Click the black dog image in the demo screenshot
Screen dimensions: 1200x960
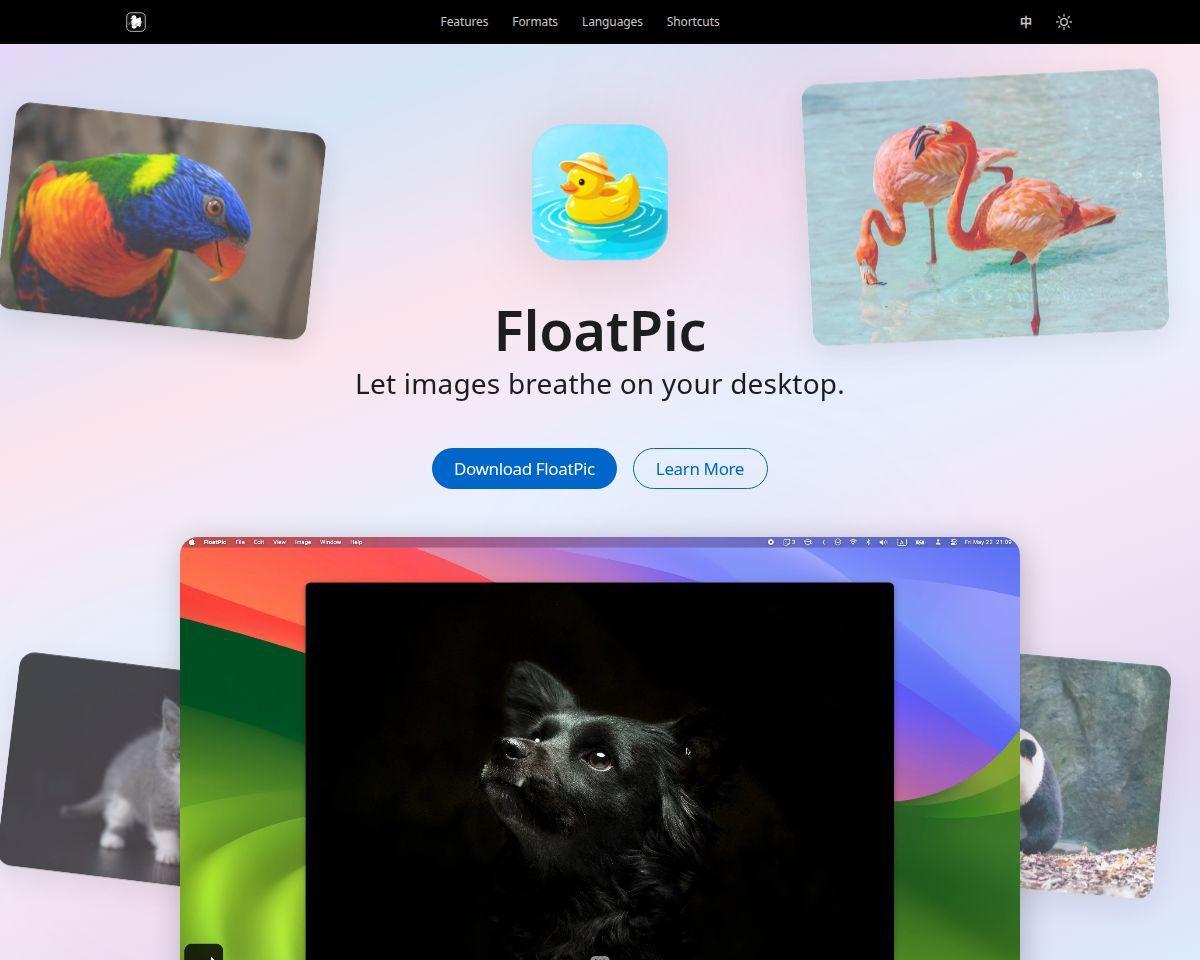tap(599, 771)
